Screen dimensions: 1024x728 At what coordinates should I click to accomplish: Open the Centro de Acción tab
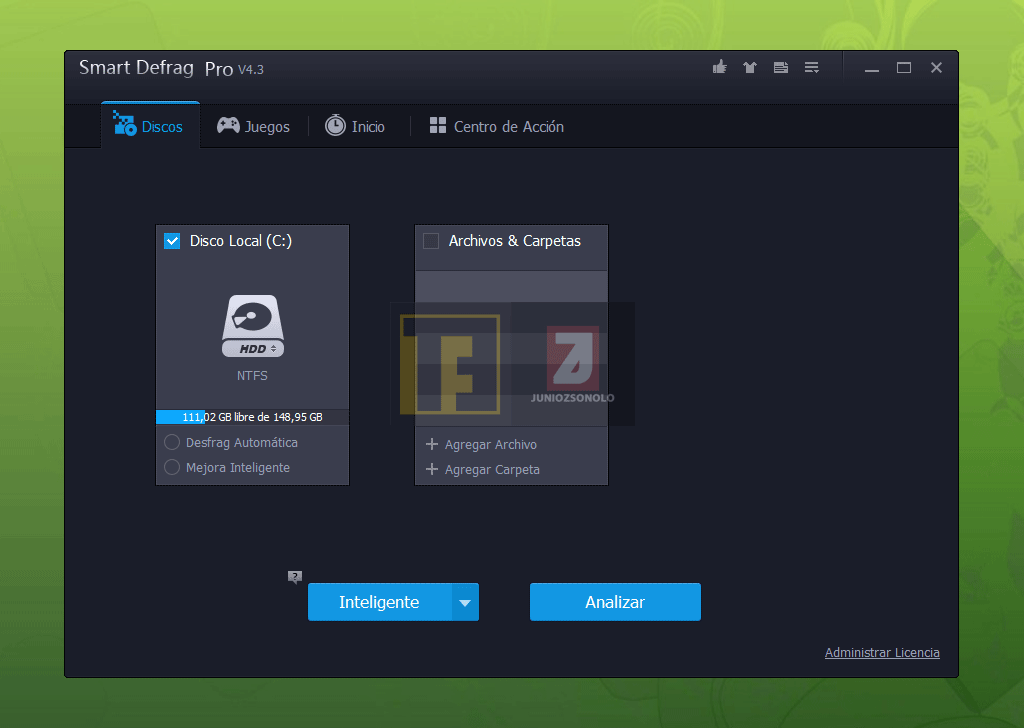click(496, 126)
